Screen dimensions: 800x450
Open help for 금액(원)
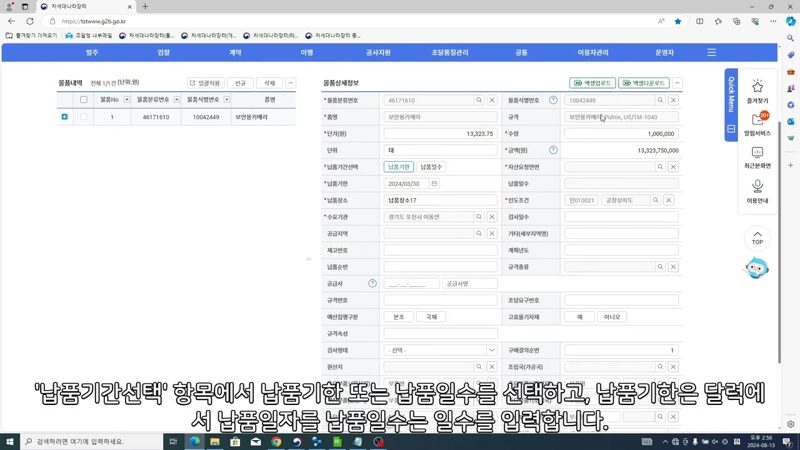553,150
